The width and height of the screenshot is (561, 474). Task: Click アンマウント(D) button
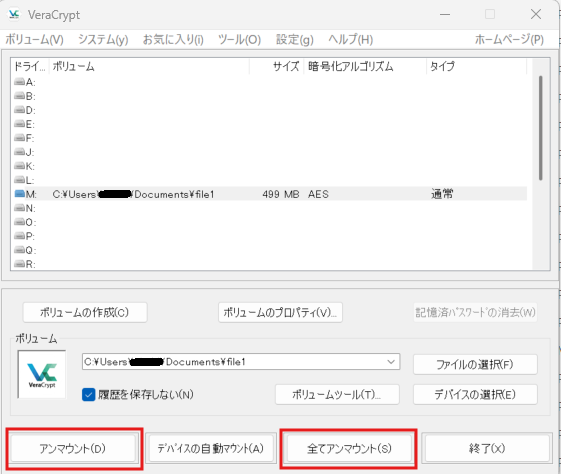[x=73, y=448]
